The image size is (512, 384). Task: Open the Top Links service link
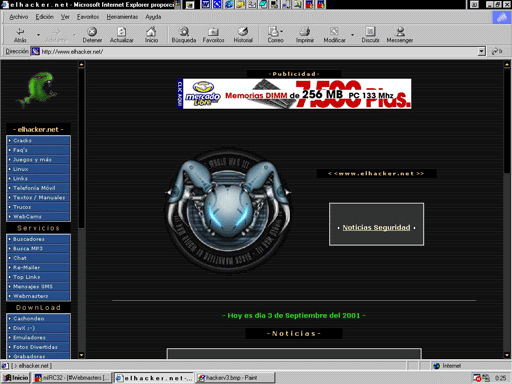(x=38, y=277)
